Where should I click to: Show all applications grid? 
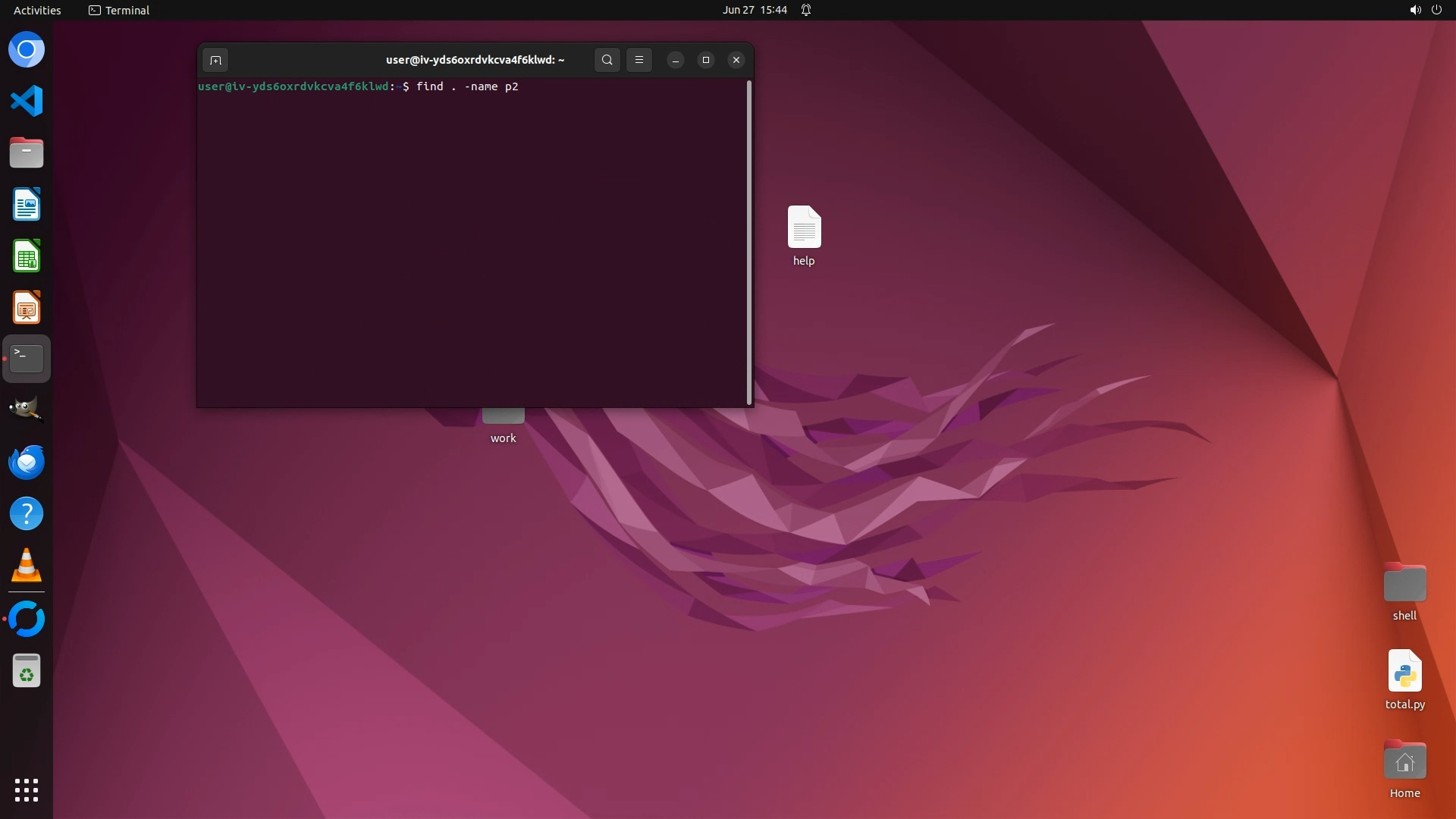[27, 789]
